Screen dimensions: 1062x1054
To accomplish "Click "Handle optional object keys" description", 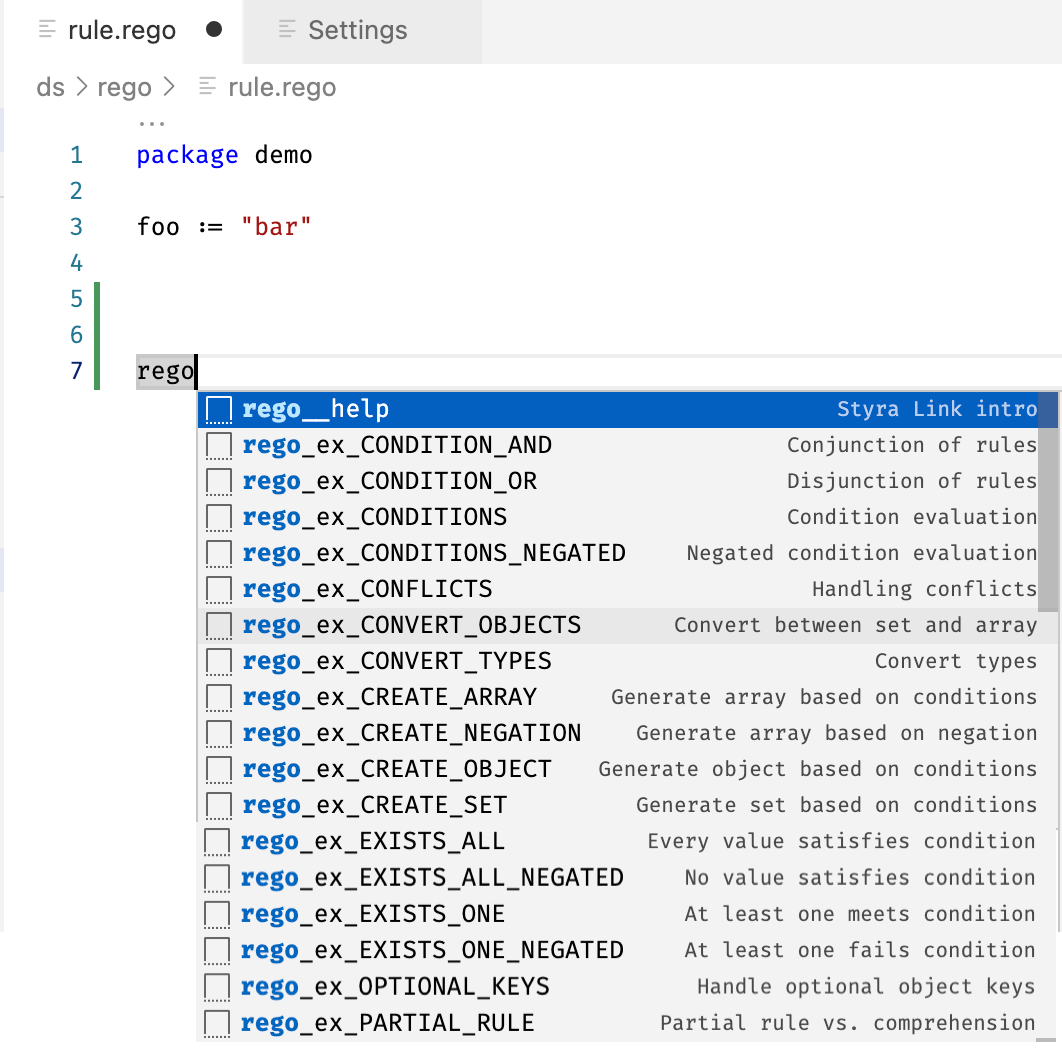I will click(x=866, y=986).
